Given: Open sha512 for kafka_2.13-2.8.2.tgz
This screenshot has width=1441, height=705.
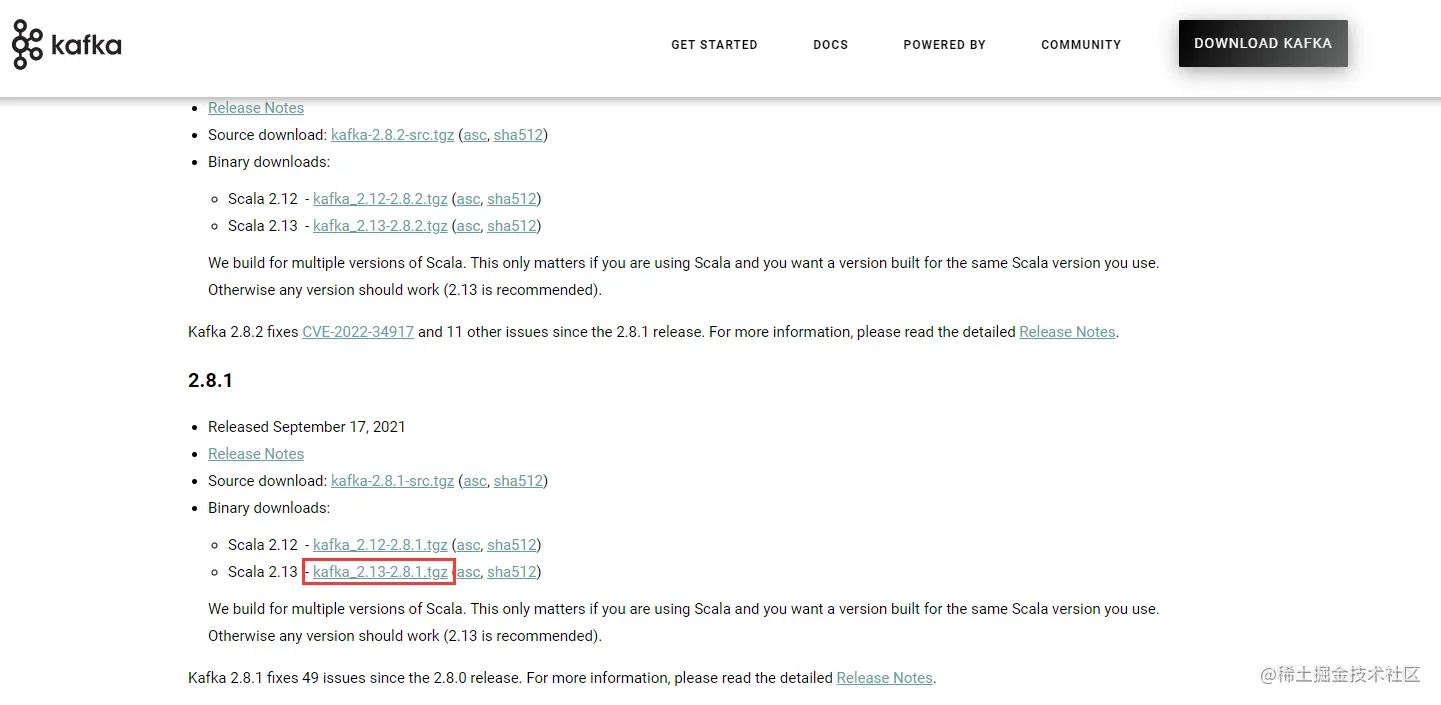Looking at the screenshot, I should coord(512,226).
